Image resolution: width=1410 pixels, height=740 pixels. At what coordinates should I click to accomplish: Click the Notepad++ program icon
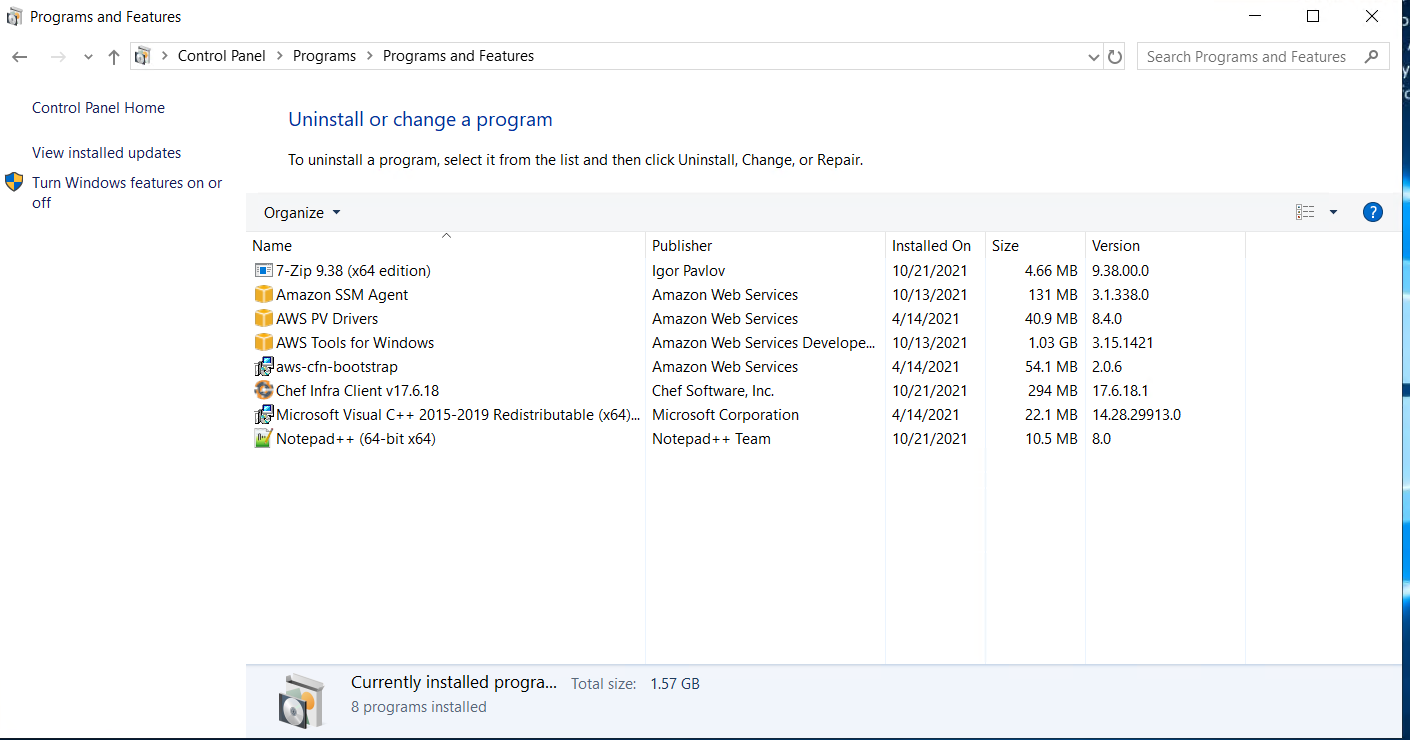tap(263, 439)
